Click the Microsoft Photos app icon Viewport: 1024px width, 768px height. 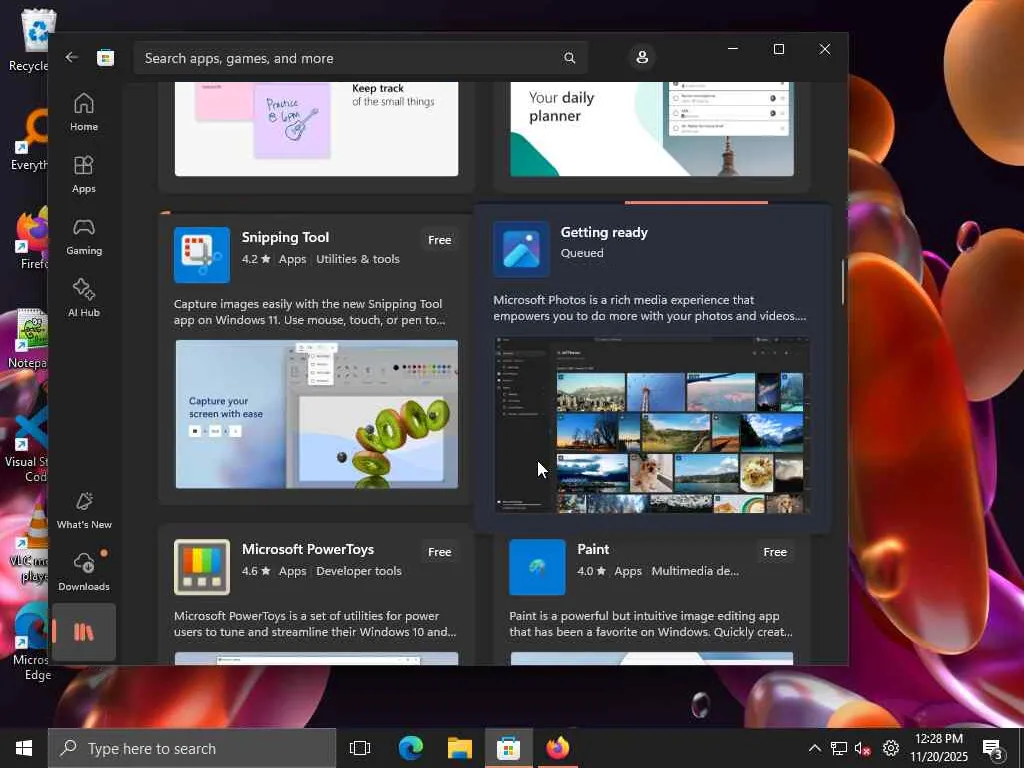(x=521, y=249)
